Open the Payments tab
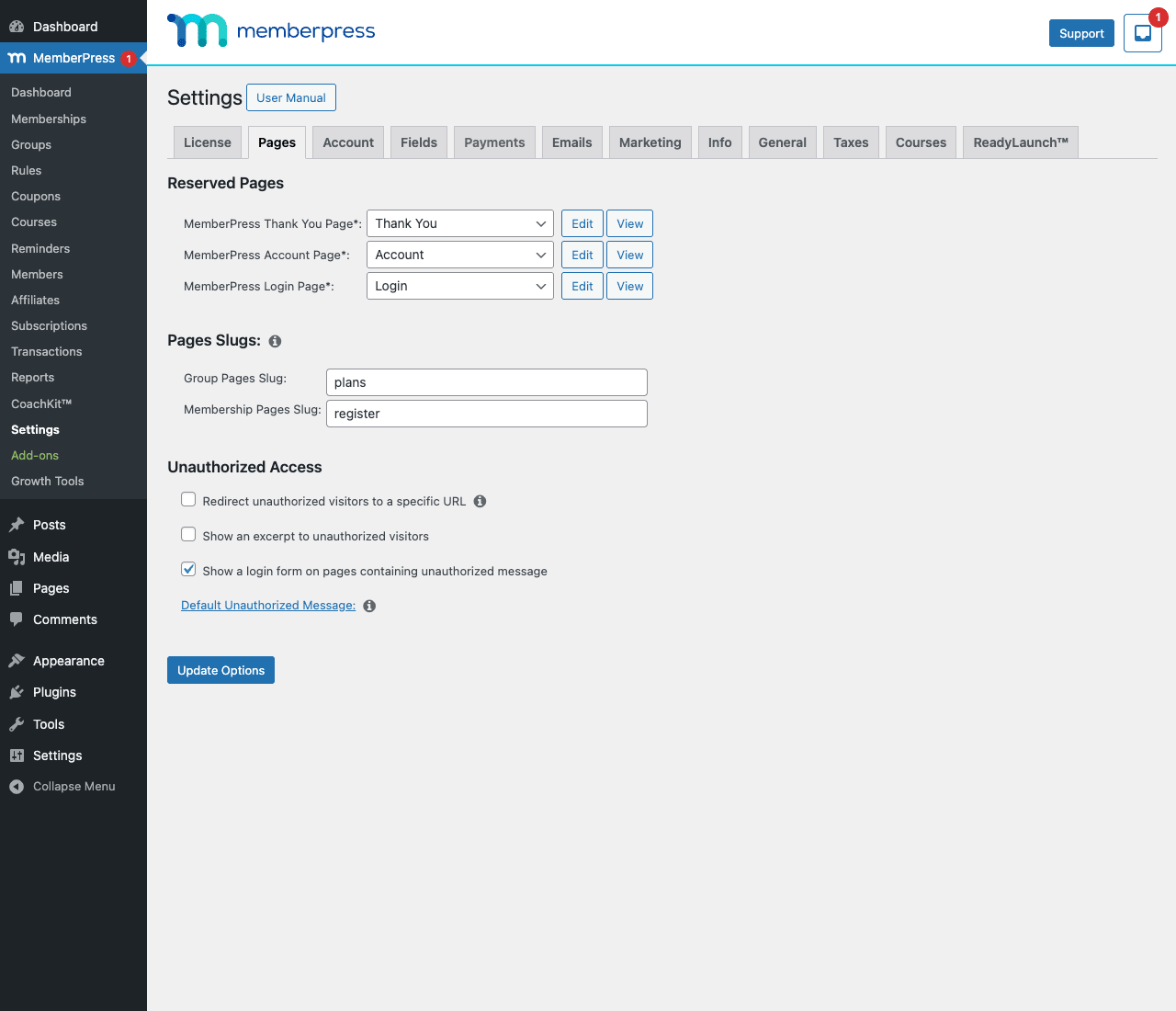This screenshot has height=1011, width=1176. 494,142
